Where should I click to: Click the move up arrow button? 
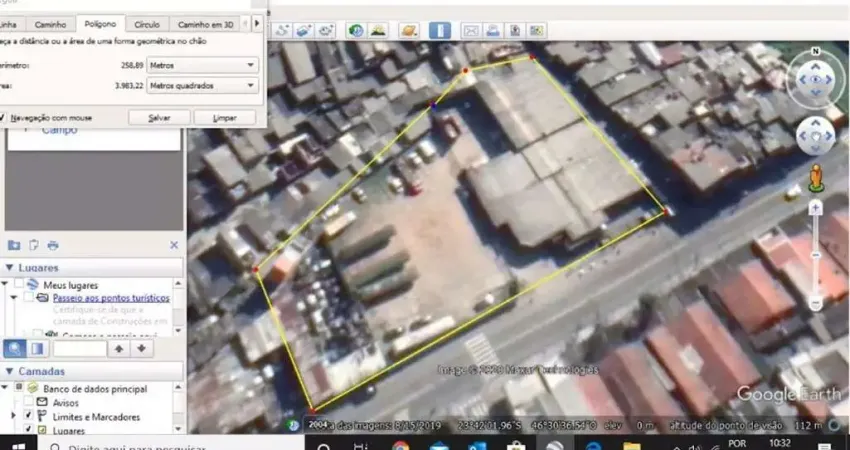(x=119, y=349)
